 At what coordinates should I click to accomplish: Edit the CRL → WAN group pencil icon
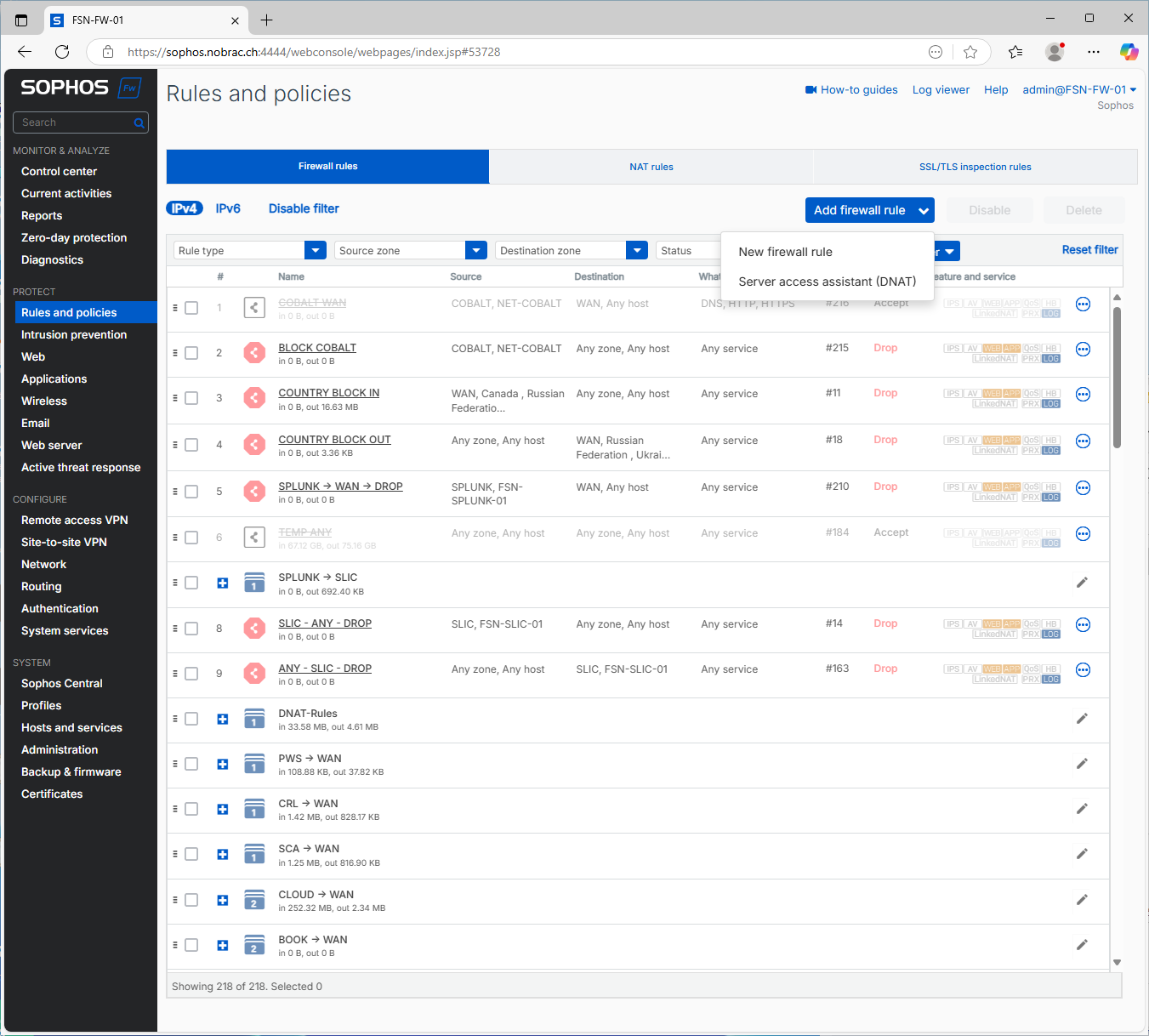pos(1082,809)
